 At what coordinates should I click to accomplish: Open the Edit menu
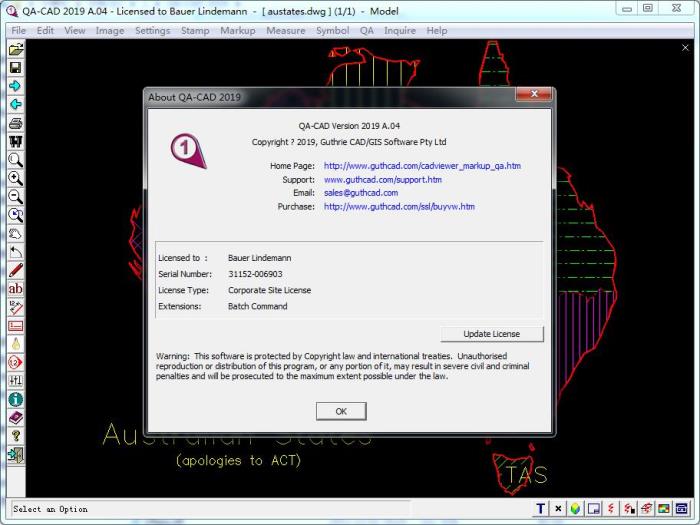point(45,30)
